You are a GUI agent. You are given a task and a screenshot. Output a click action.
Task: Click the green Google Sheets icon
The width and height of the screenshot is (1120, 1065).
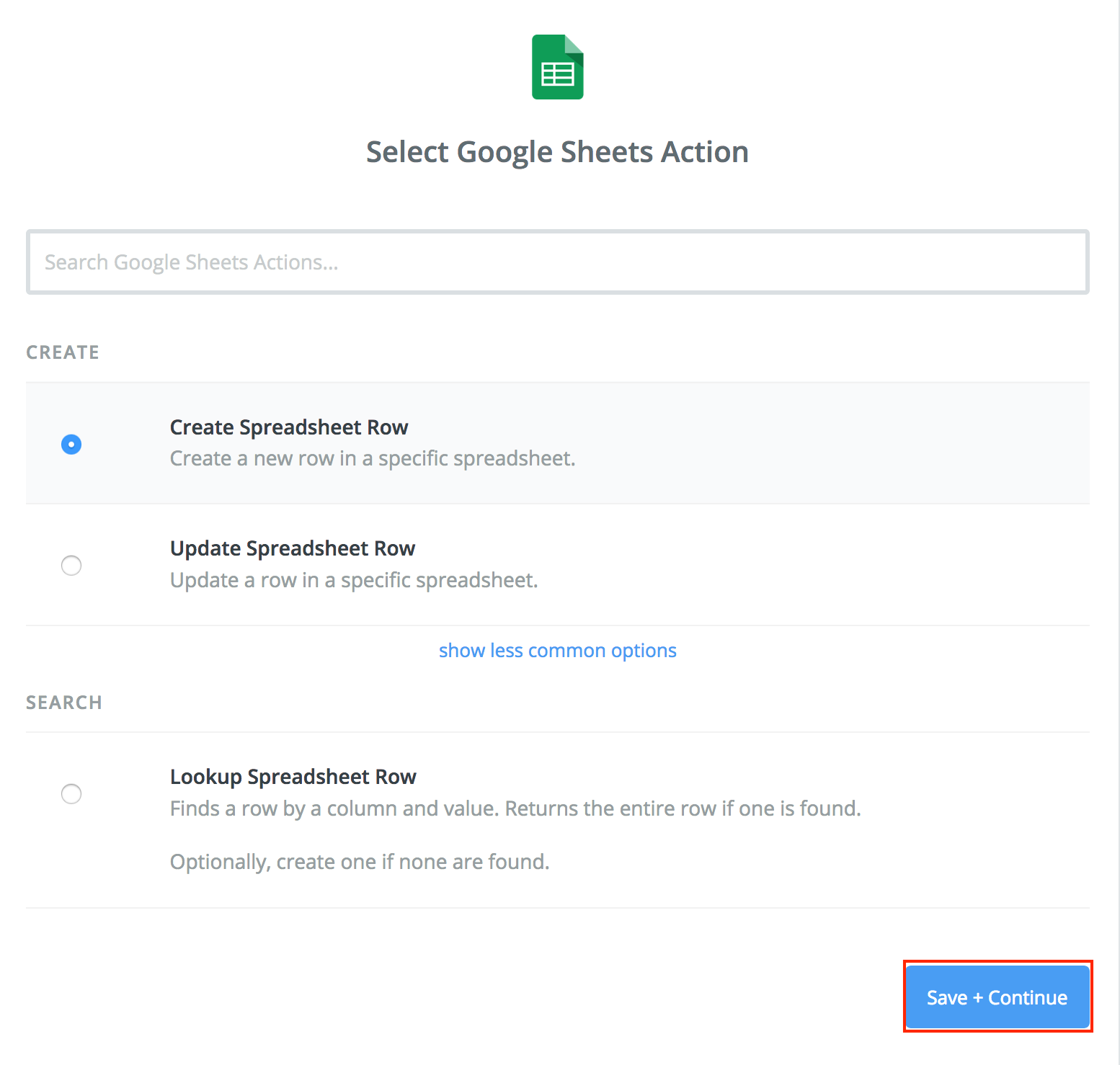[x=557, y=67]
